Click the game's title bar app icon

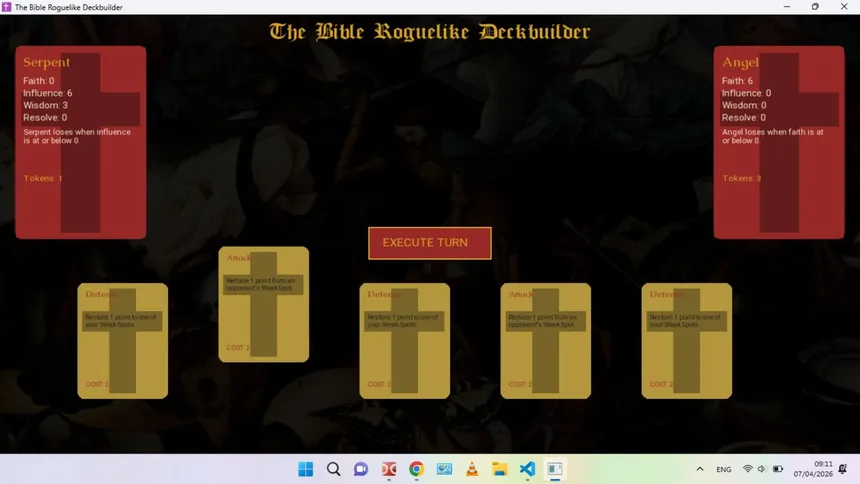coord(7,7)
